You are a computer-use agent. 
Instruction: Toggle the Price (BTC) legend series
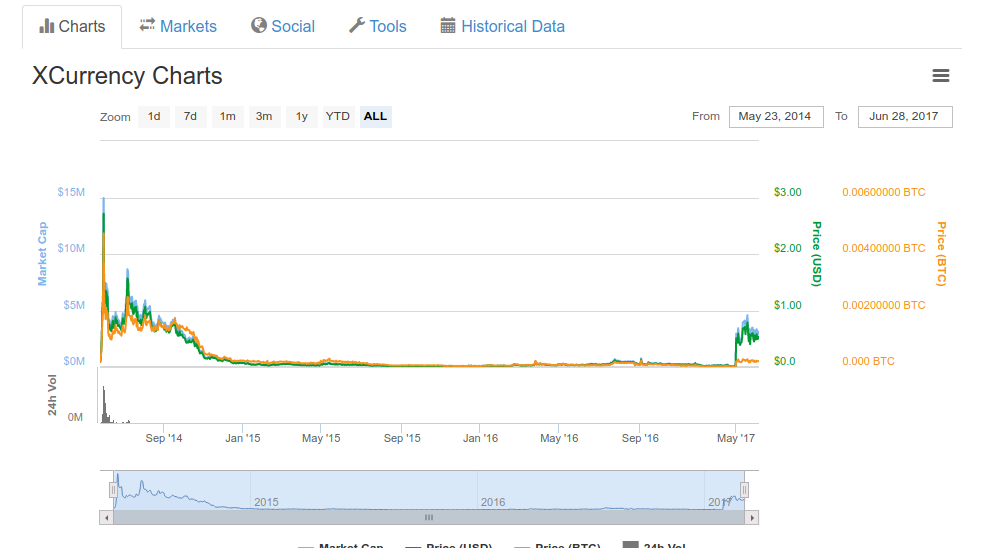[557, 545]
